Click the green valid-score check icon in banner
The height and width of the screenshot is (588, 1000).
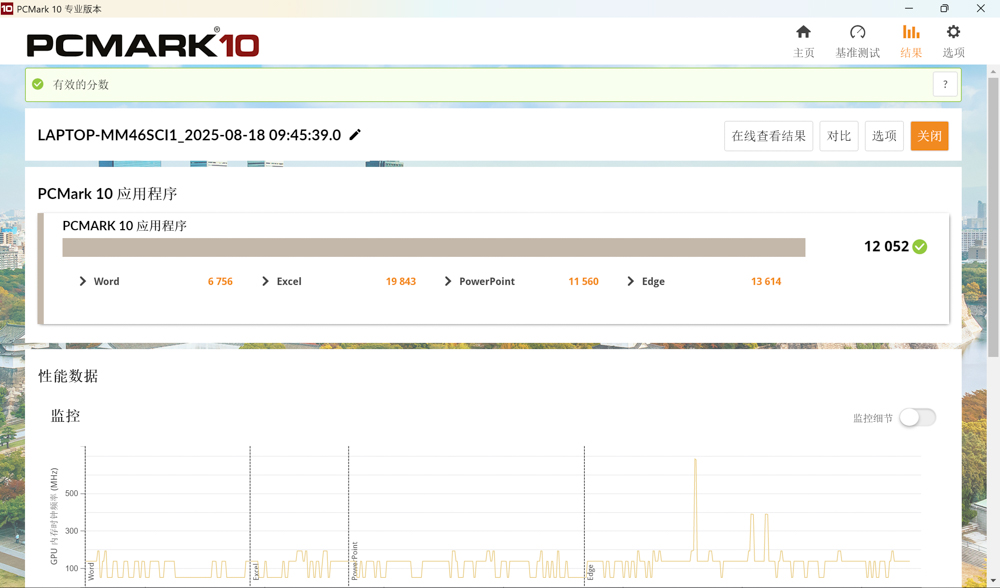click(x=38, y=84)
